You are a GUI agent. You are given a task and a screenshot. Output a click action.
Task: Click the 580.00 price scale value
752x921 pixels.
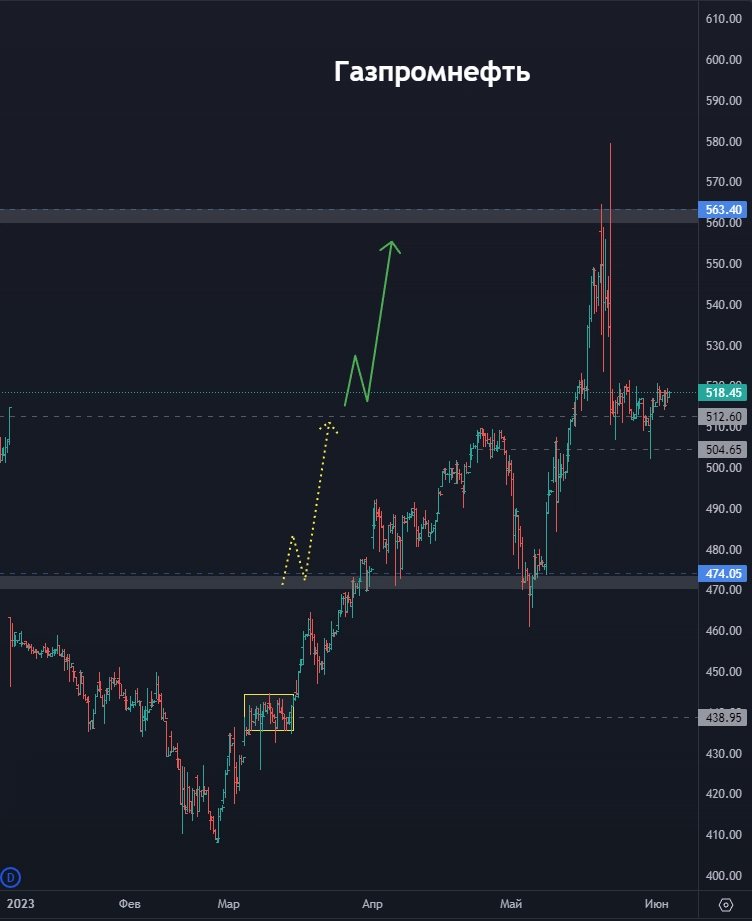point(724,142)
